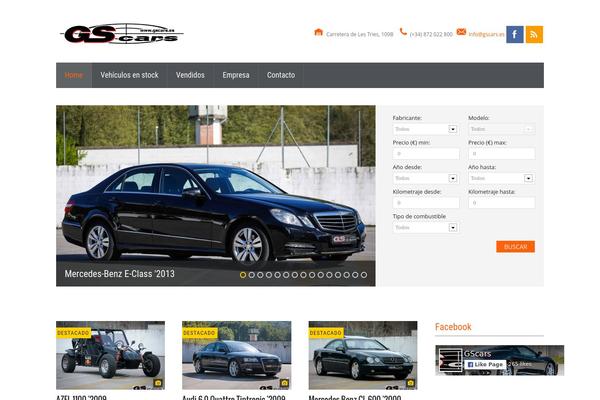Click the 'Mercedes-Benz E-Class '2013' caption
Image resolution: width=600 pixels, height=400 pixels.
point(119,274)
